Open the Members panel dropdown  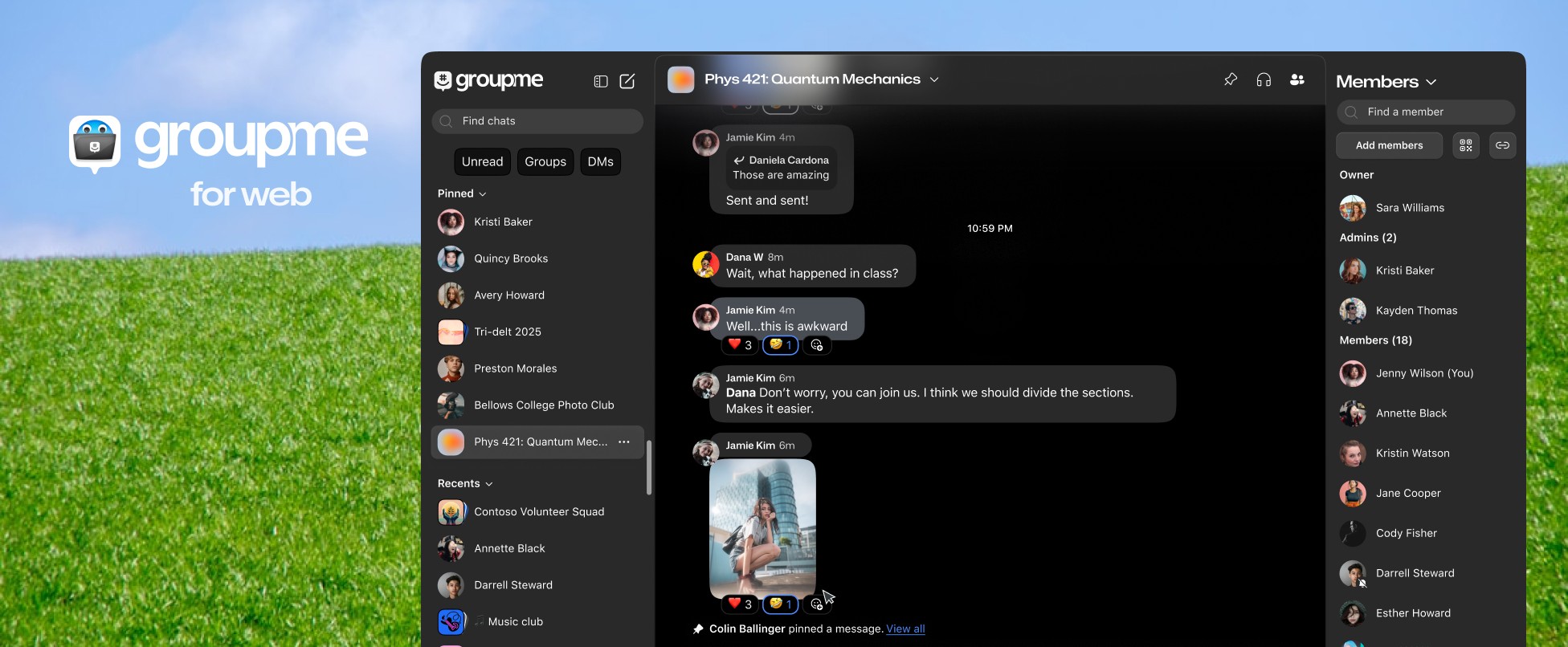coord(1386,82)
